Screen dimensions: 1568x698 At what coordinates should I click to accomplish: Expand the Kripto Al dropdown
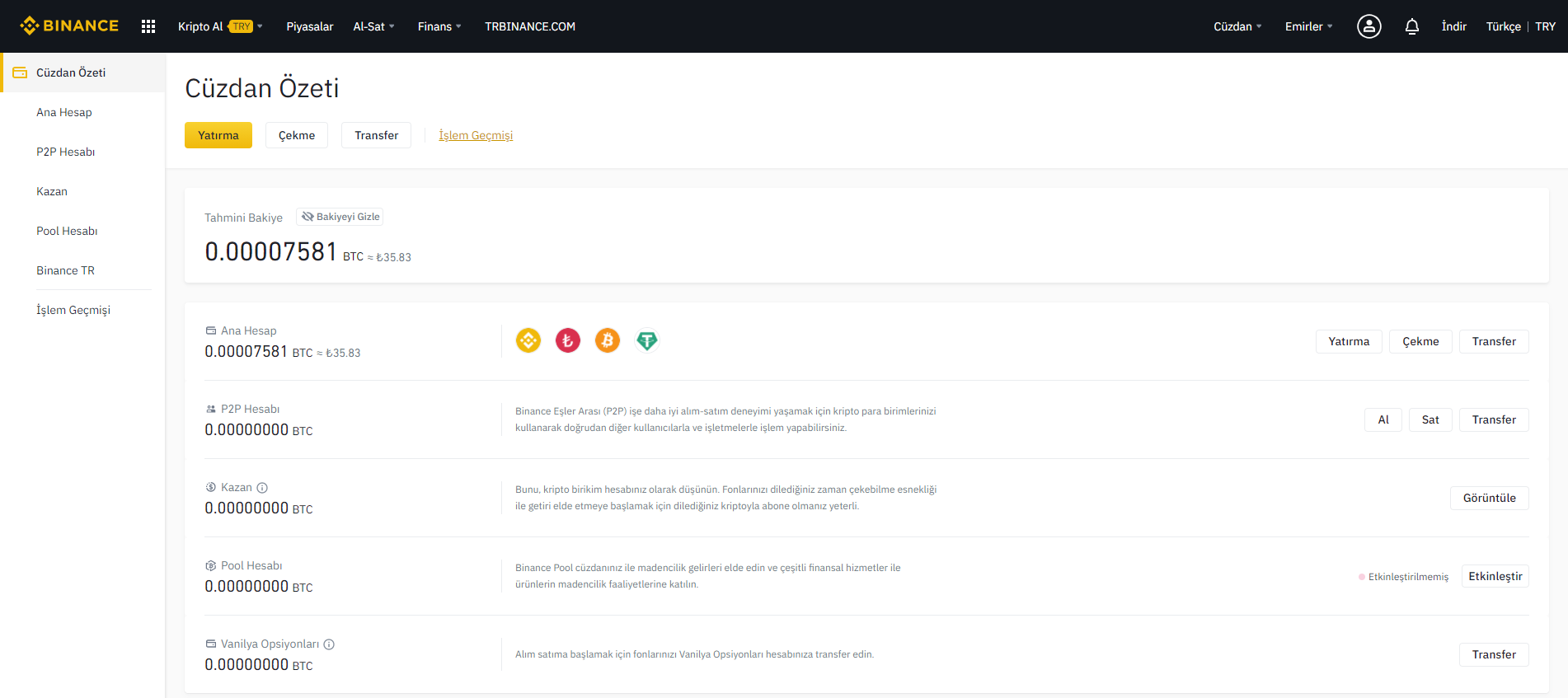click(x=220, y=26)
